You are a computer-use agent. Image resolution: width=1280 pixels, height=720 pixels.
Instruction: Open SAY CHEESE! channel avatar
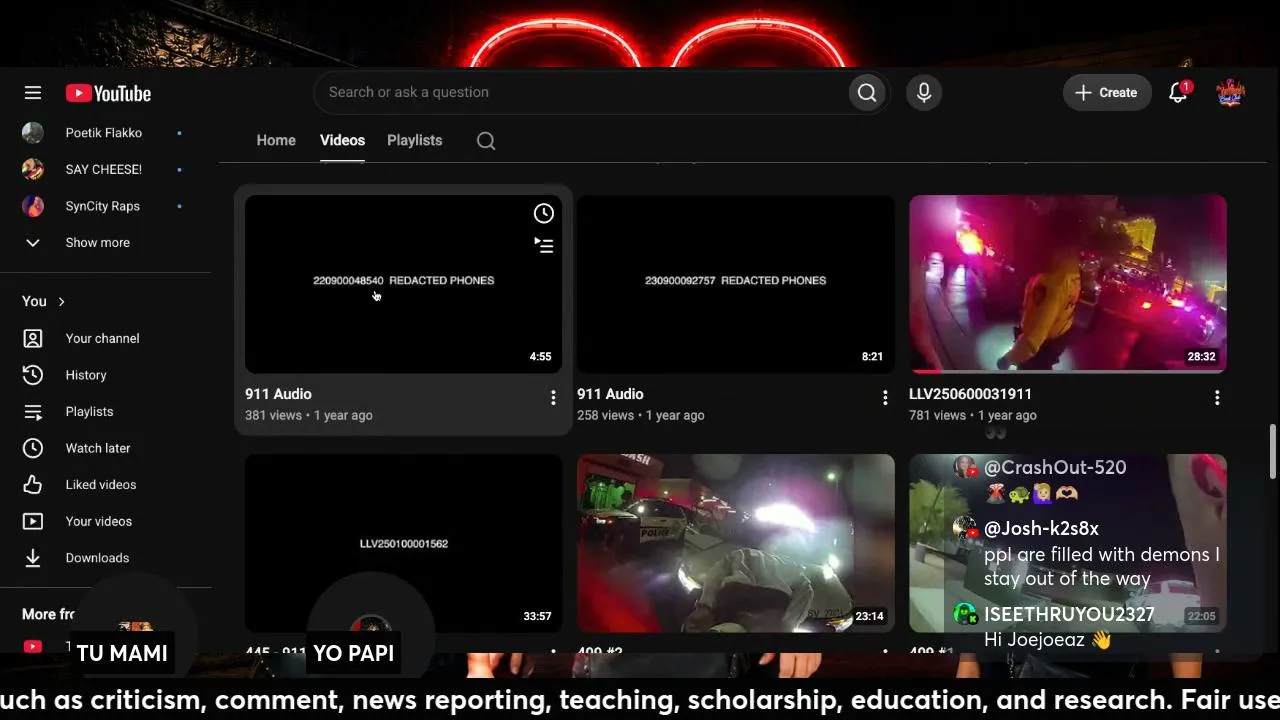coord(33,169)
